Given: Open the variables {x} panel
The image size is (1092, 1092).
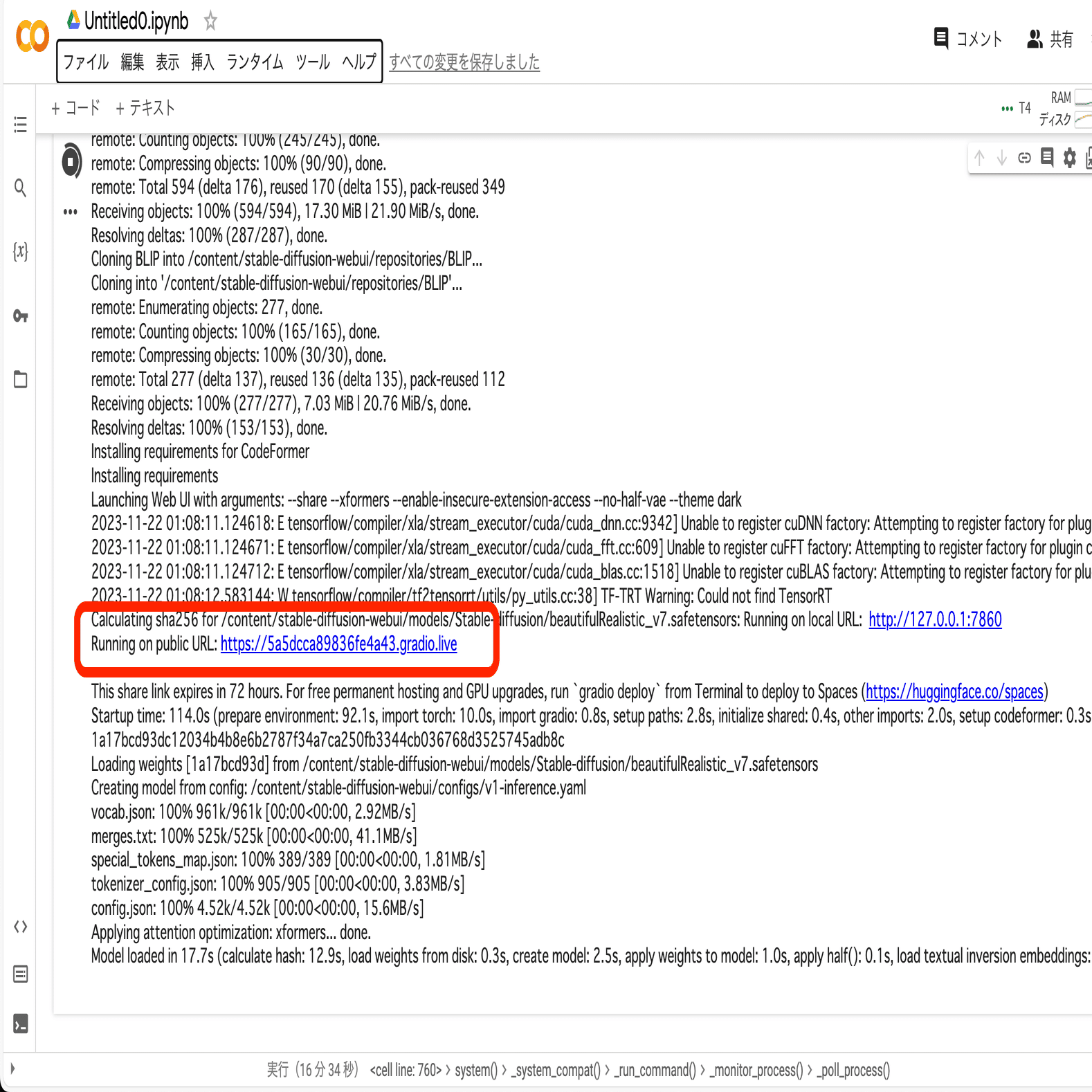Looking at the screenshot, I should pos(20,251).
